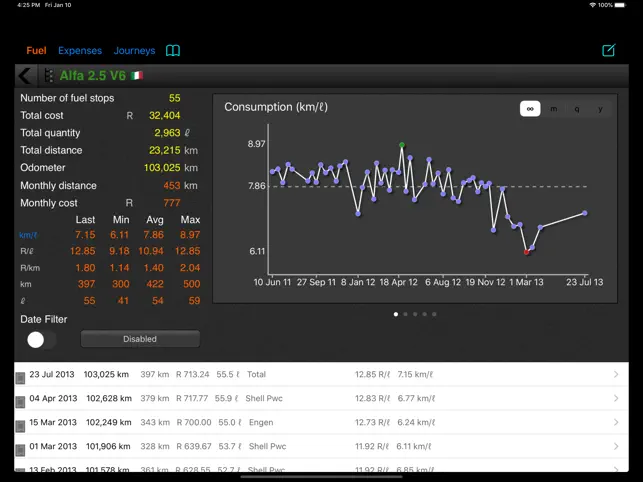Screen dimensions: 643x482
Task: Click total distance value 23,215
Action: pyautogui.click(x=164, y=150)
